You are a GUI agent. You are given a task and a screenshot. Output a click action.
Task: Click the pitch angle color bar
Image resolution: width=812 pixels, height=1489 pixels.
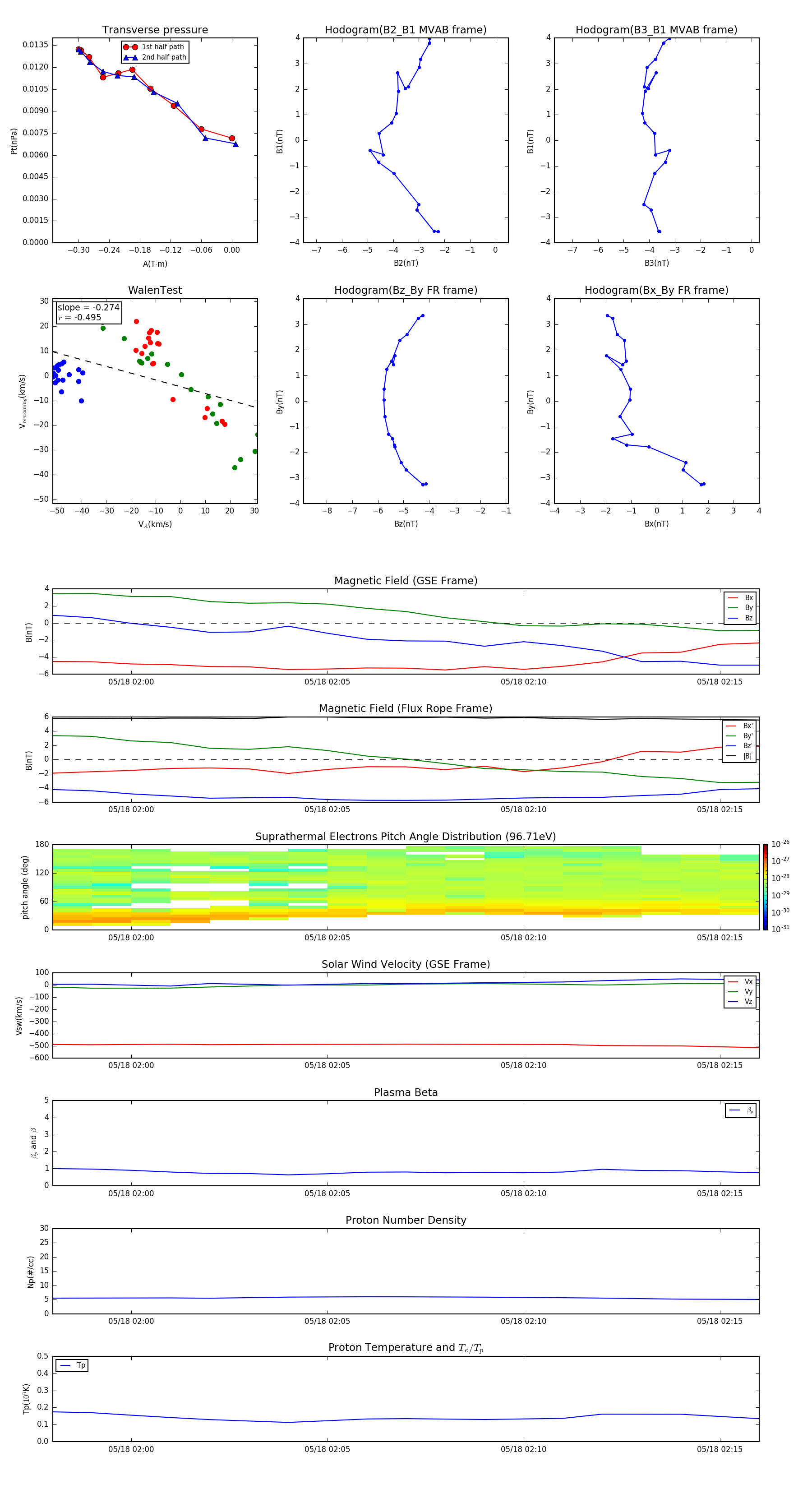click(x=765, y=887)
